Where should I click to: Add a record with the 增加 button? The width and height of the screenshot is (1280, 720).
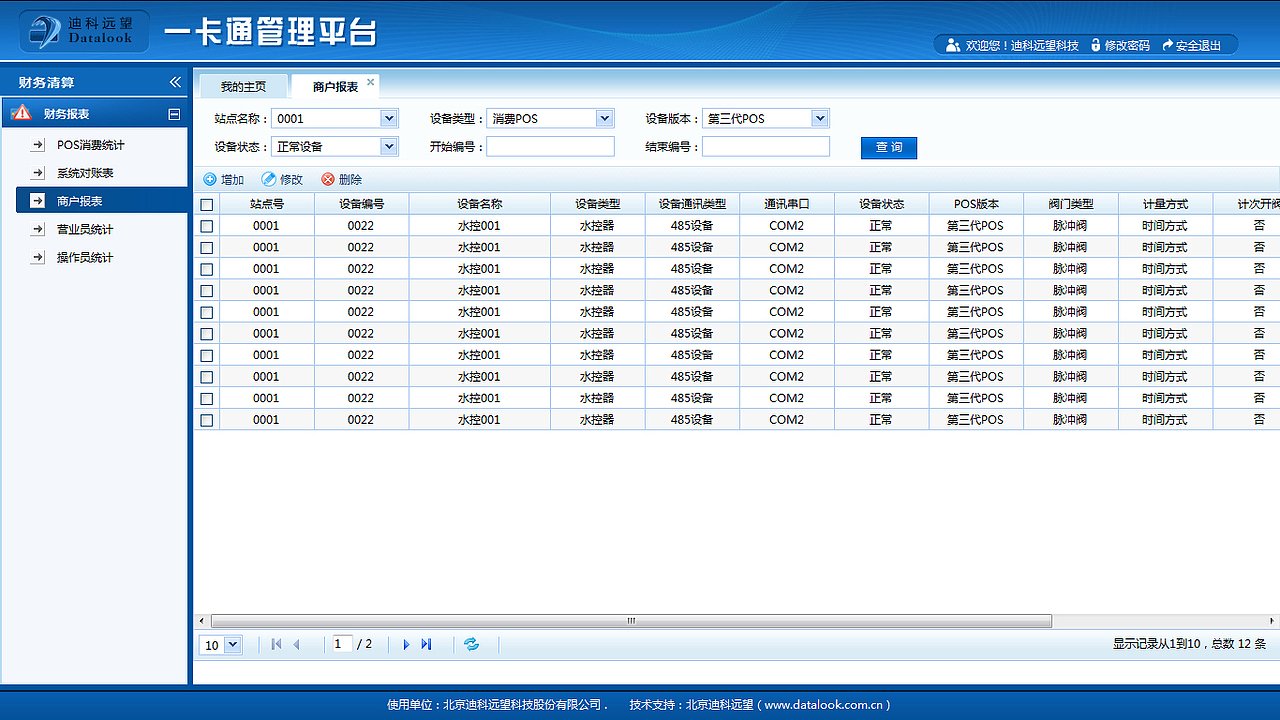coord(224,180)
